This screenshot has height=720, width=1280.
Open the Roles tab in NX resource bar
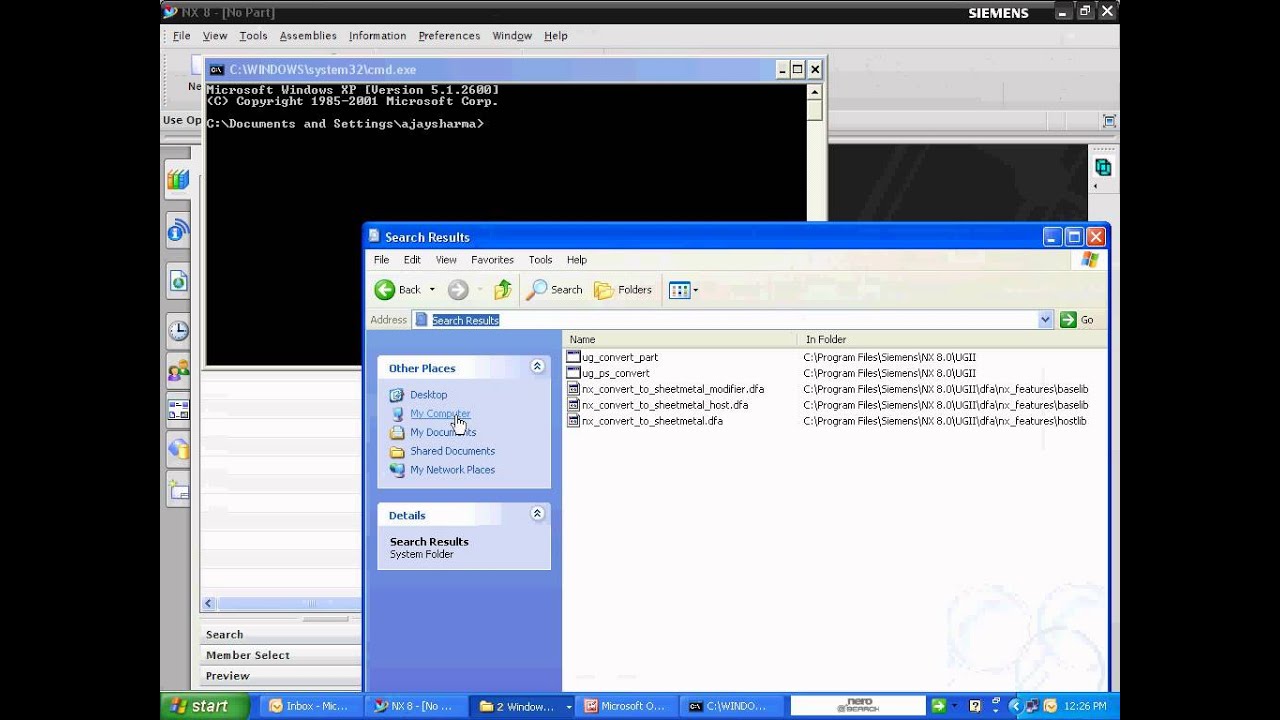tap(178, 372)
